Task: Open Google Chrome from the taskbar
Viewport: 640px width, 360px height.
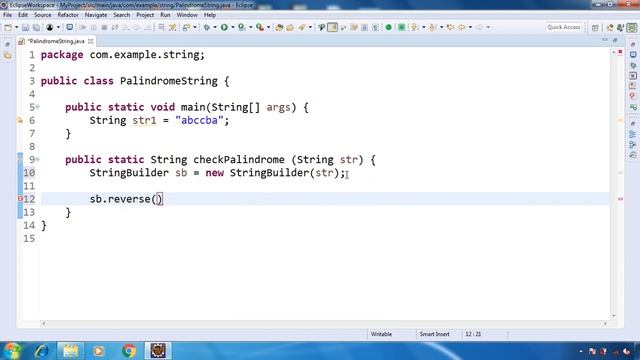Action: click(129, 351)
